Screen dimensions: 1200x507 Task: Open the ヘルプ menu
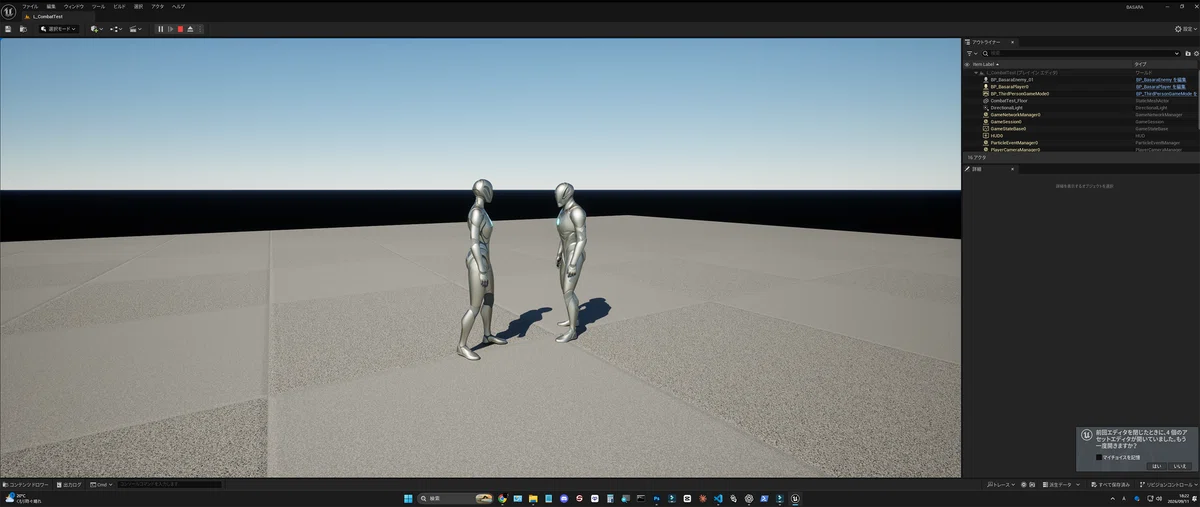[178, 6]
